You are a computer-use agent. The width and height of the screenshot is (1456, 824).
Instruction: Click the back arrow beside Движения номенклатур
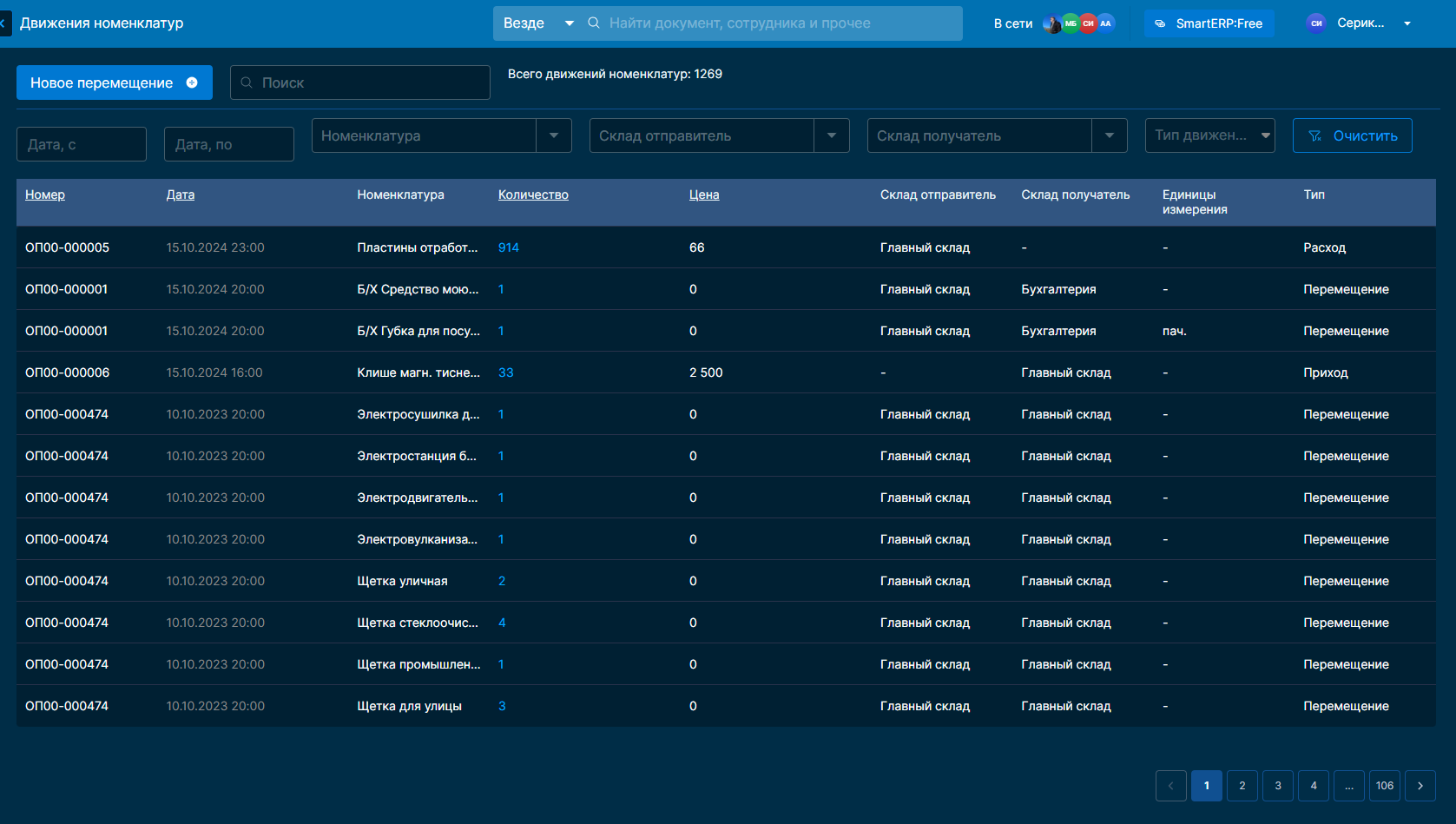coord(4,23)
